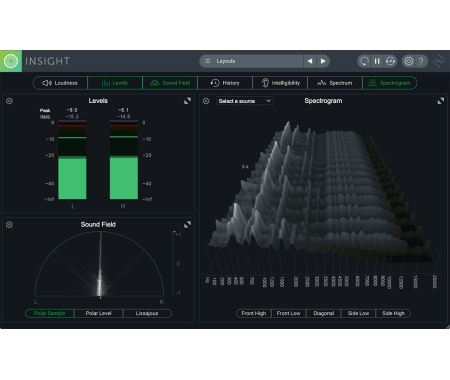This screenshot has height=380, width=450.
Task: Go to next layout arrow
Action: coord(323,61)
